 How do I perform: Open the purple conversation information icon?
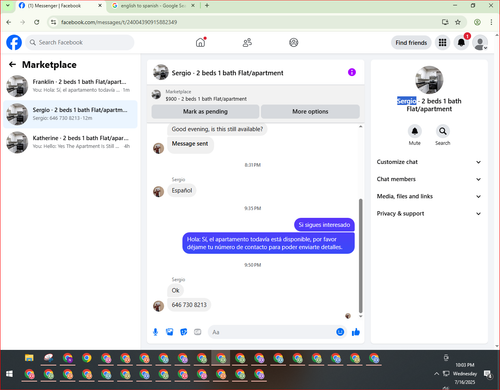click(x=352, y=72)
